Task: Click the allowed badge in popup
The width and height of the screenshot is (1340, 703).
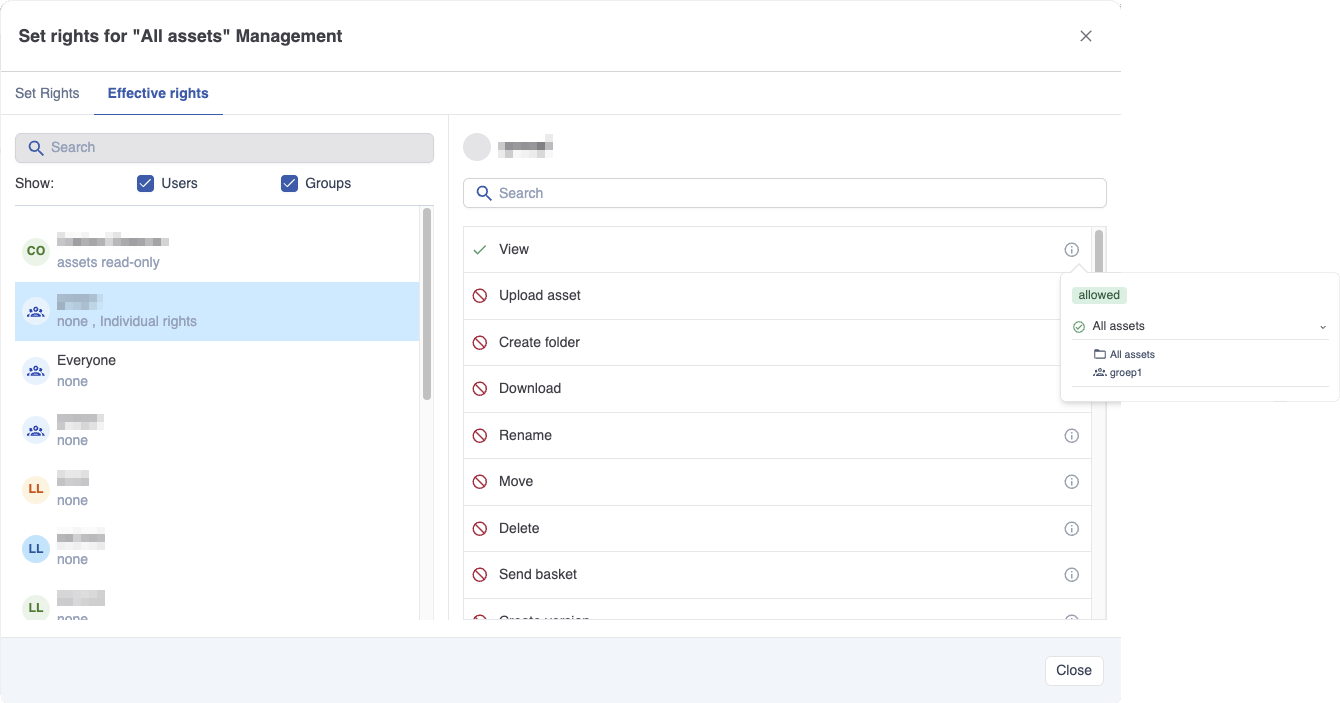Action: point(1099,296)
